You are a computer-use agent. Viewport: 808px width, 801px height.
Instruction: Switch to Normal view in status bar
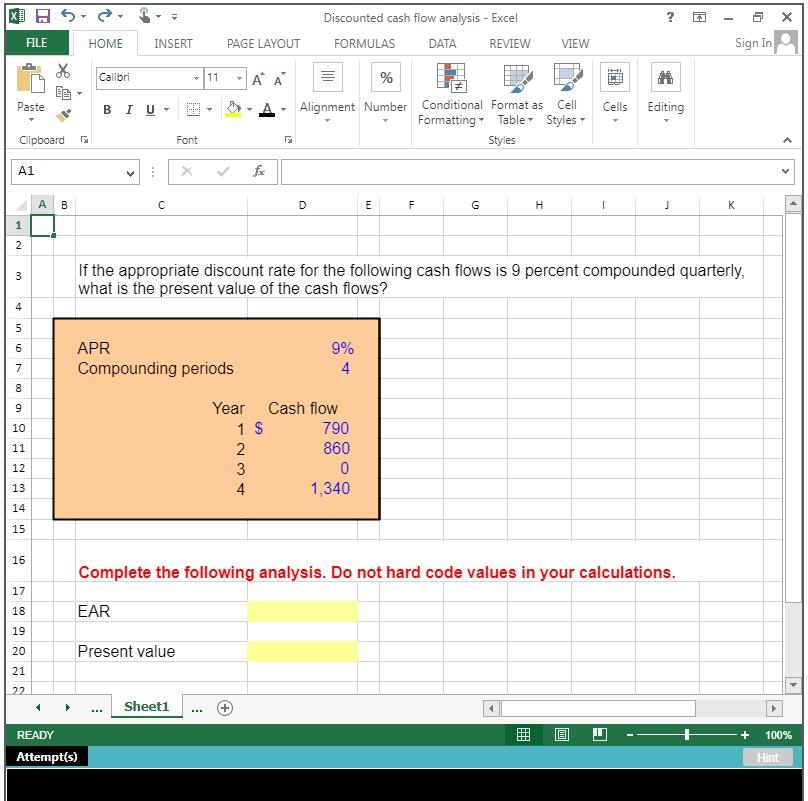(523, 735)
